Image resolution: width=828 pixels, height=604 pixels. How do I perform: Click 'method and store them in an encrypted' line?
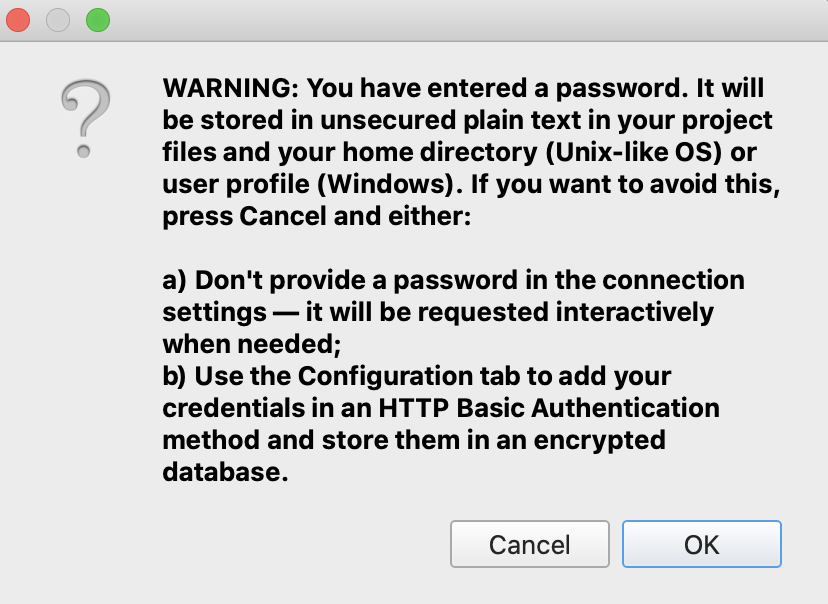414,440
